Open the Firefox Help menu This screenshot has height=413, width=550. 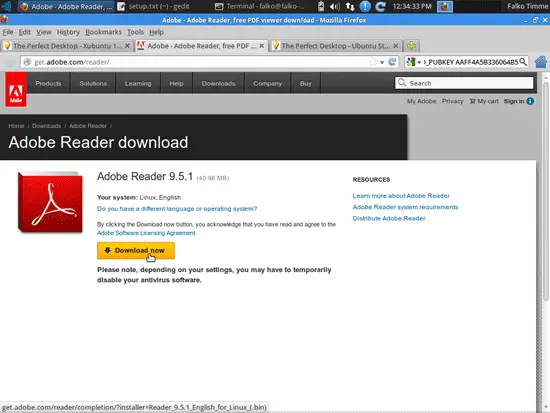(156, 32)
